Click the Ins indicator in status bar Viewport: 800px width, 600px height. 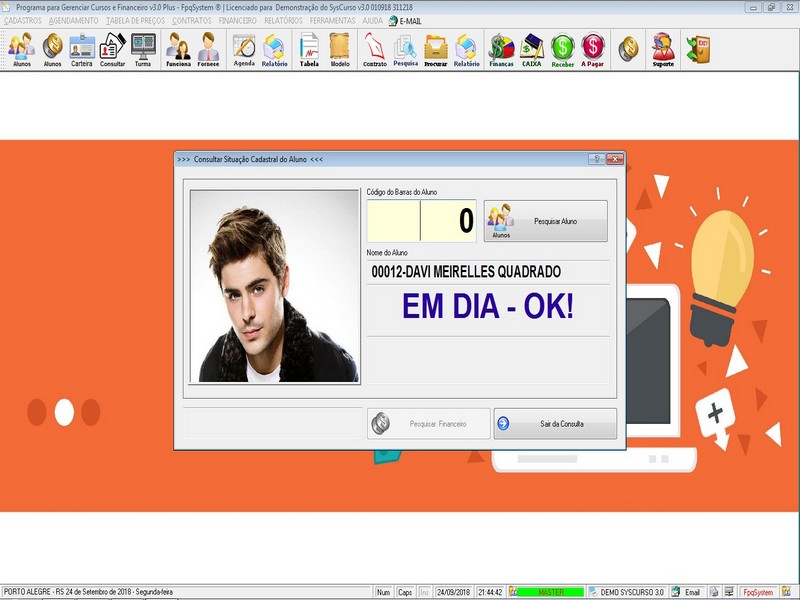click(x=424, y=592)
